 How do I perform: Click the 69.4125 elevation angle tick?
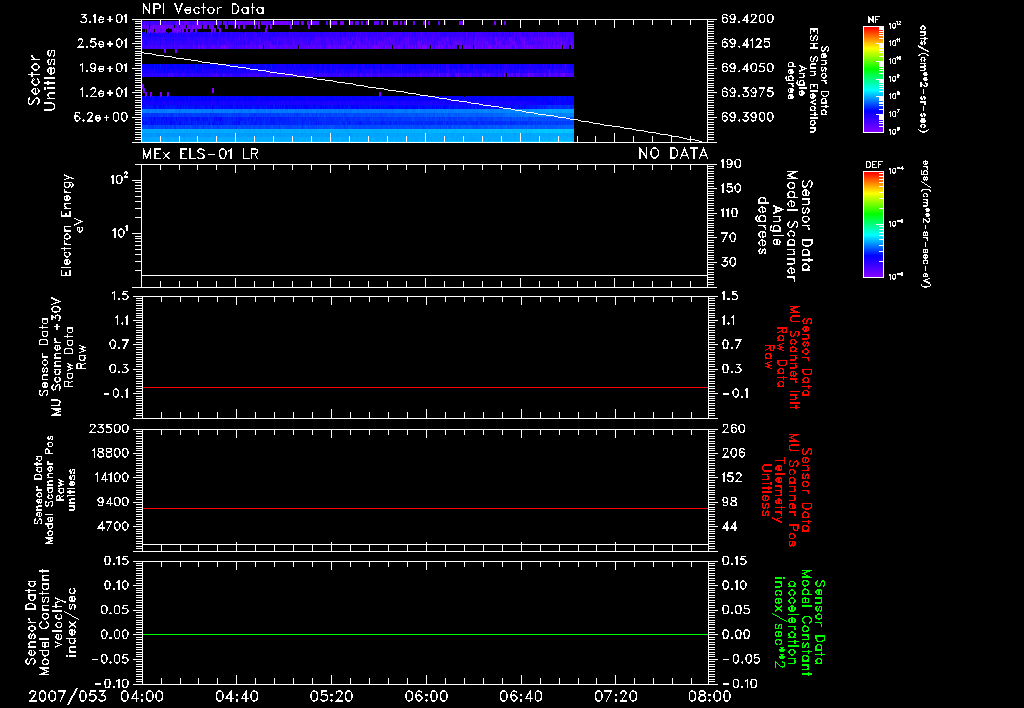(x=747, y=43)
